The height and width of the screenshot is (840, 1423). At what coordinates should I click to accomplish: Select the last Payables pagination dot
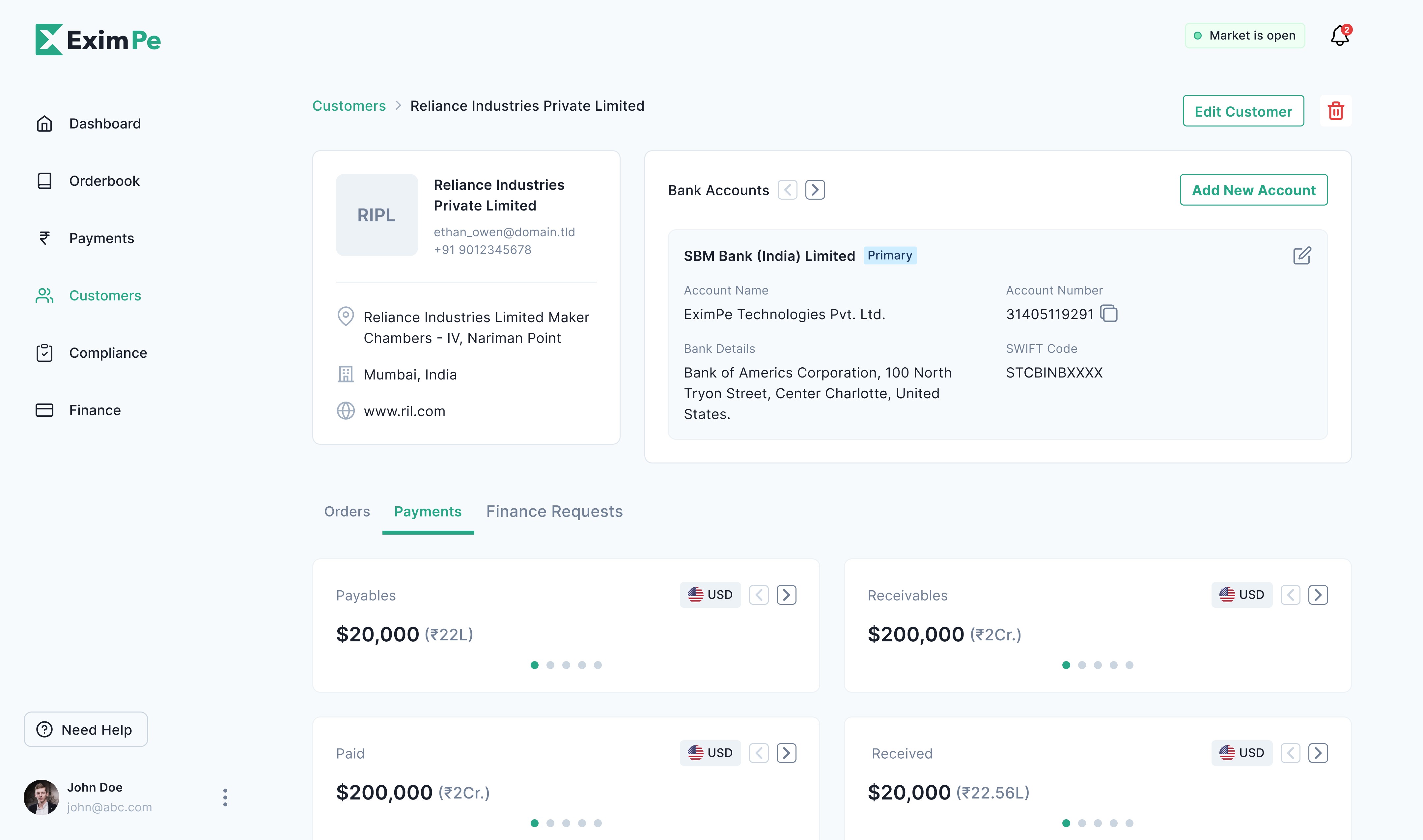(x=598, y=664)
